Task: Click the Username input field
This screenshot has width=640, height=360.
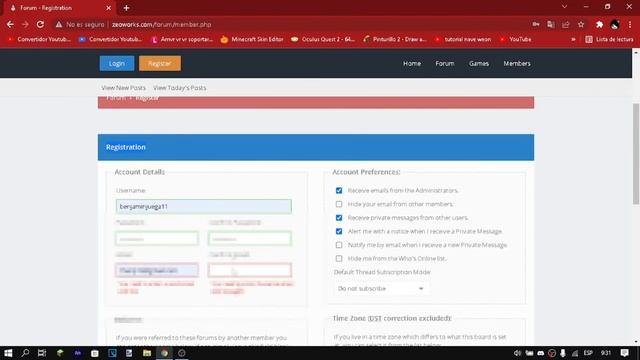Action: 204,207
